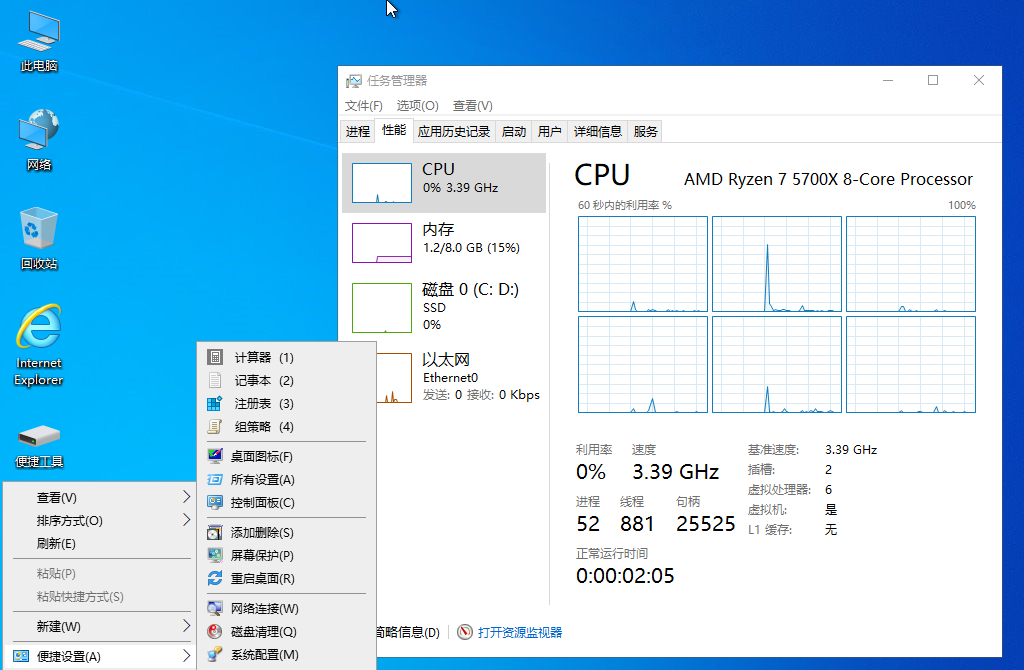Open the 查看(V) menu in Task Manager
Image resolution: width=1024 pixels, height=670 pixels.
(473, 106)
